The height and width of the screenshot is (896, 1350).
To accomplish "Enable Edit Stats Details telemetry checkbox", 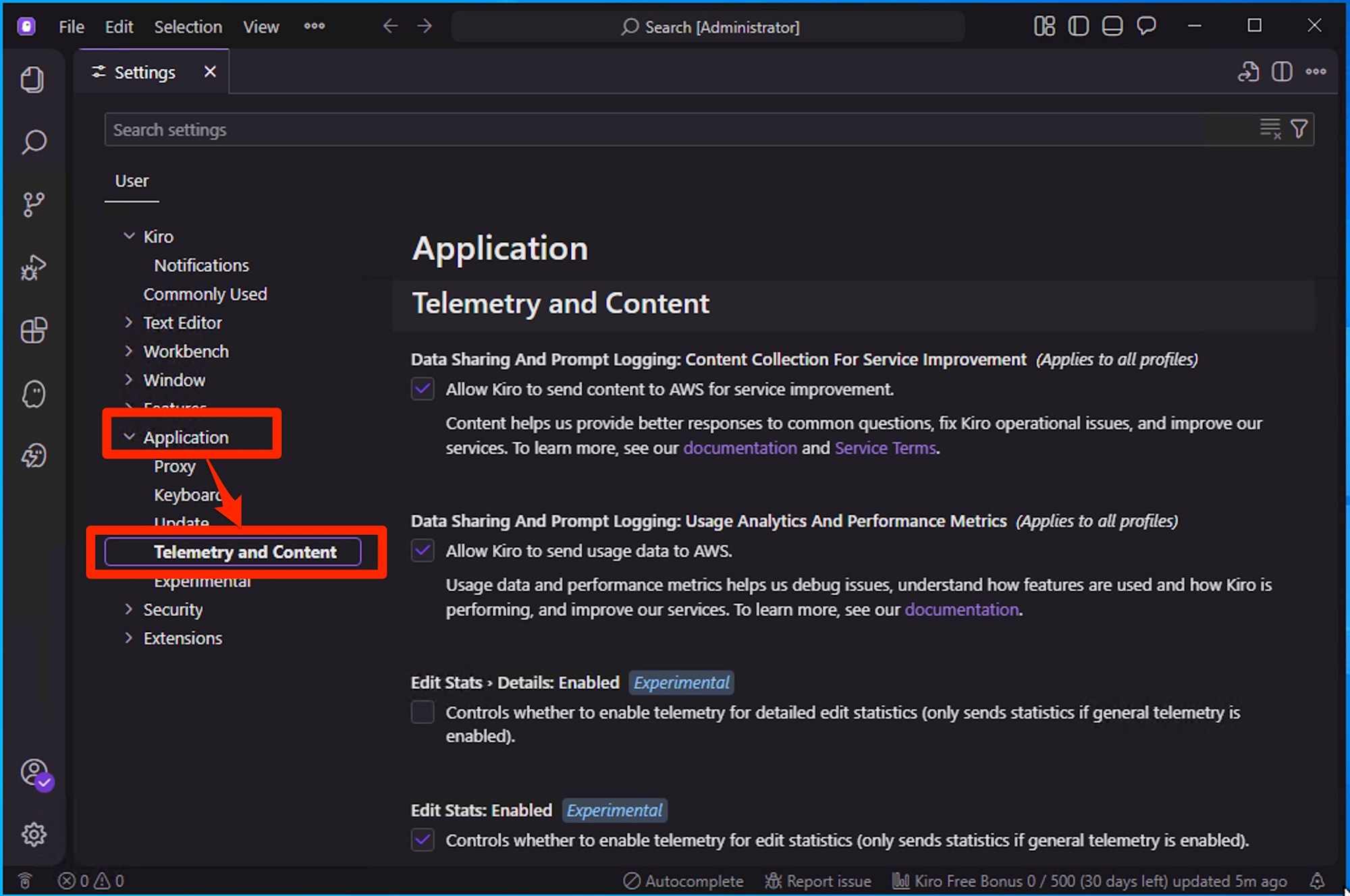I will tap(423, 712).
